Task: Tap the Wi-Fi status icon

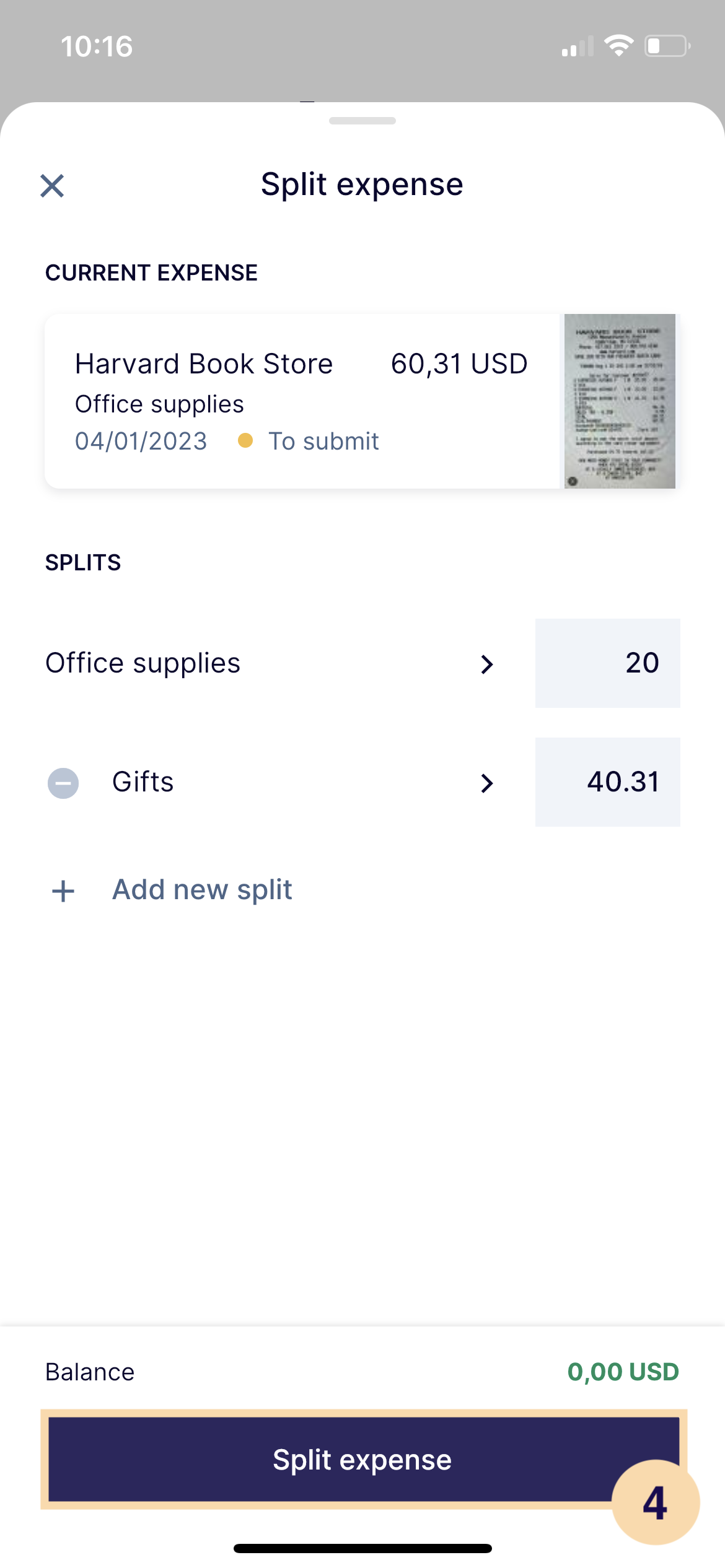Action: click(x=618, y=46)
